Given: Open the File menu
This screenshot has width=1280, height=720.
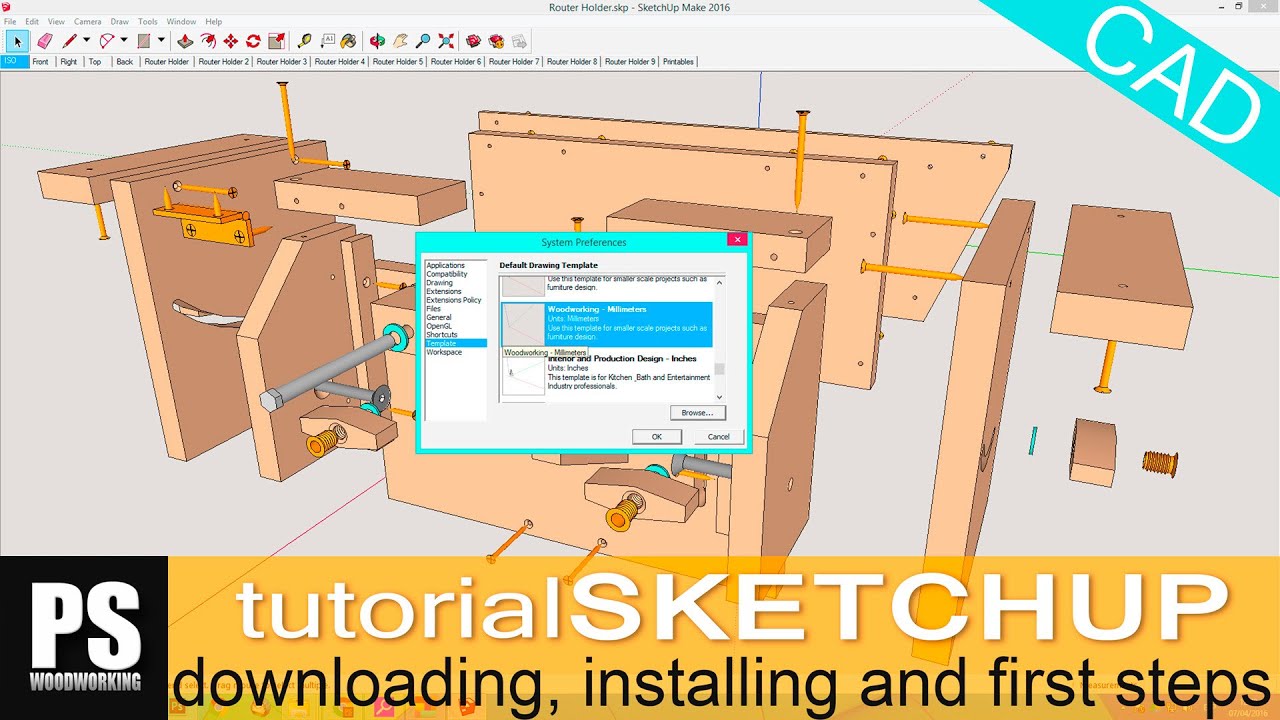Looking at the screenshot, I should (10, 21).
